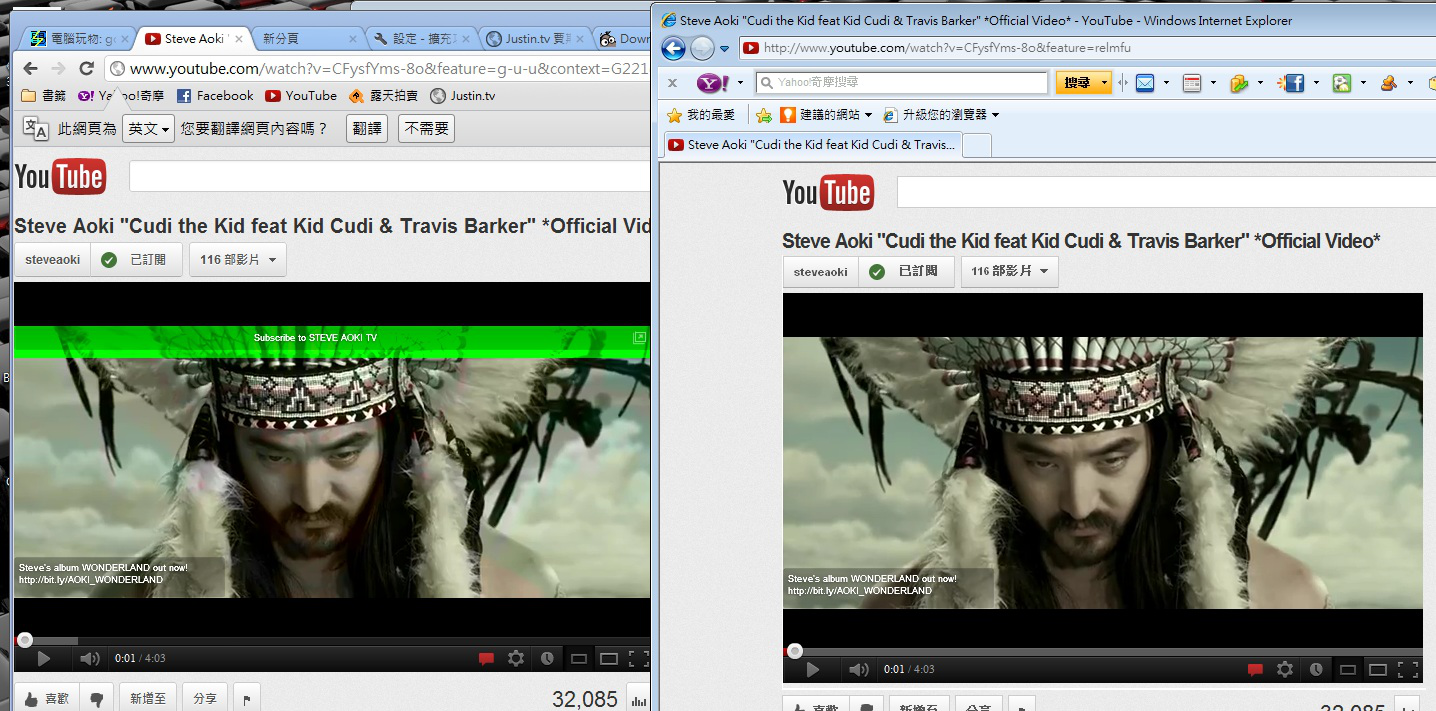Screen dimensions: 1436x711
Task: Open the Facebook icon in Yahoo toolbar
Action: click(x=1294, y=83)
